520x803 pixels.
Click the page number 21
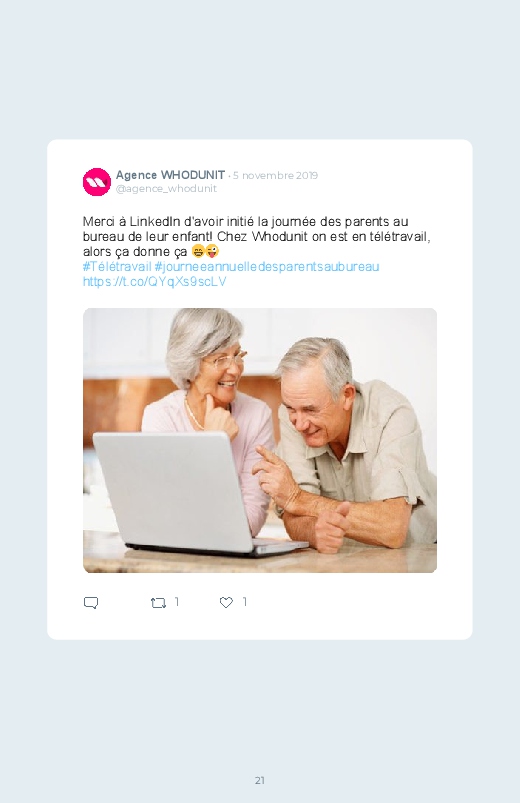[x=260, y=780]
